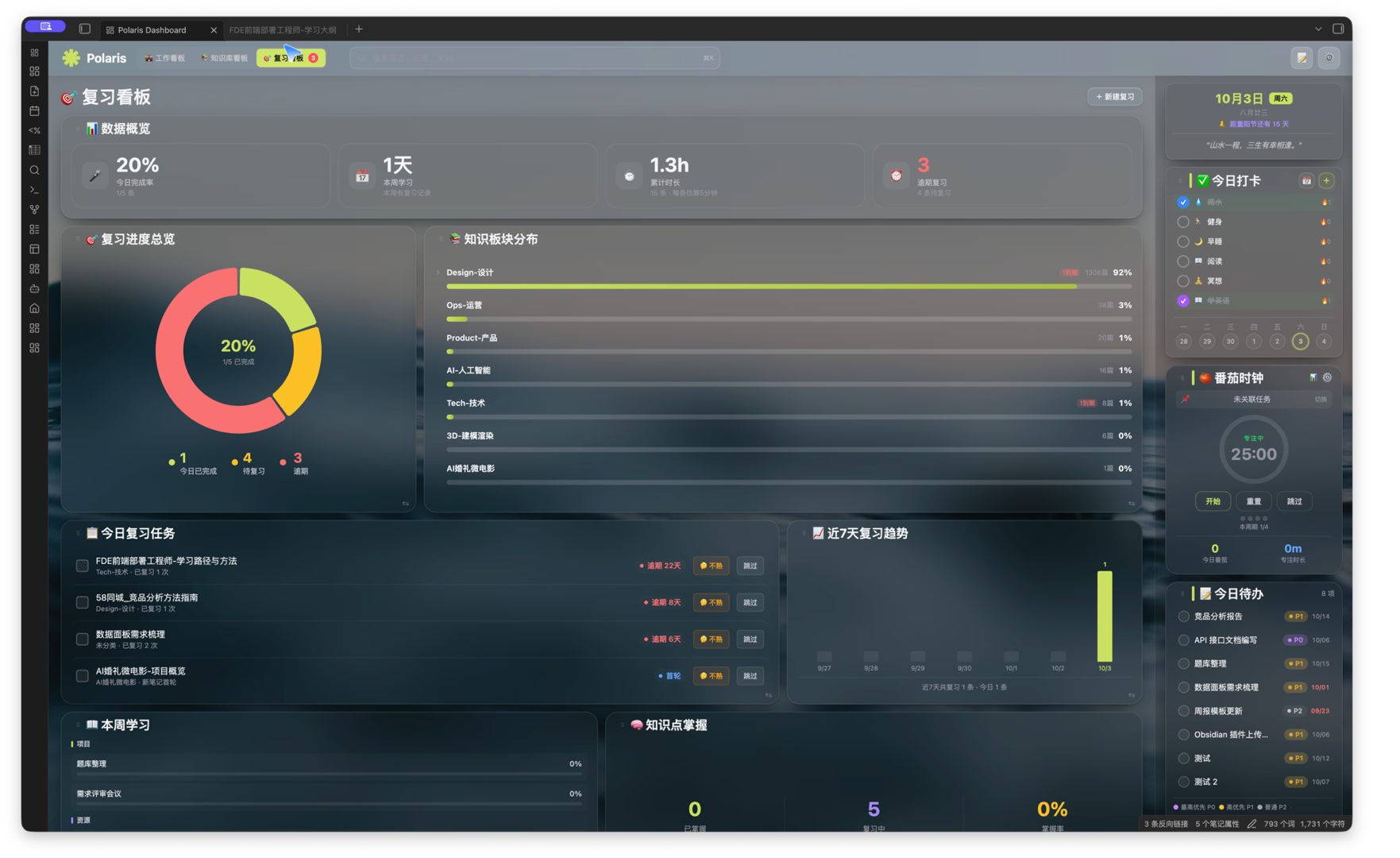Expand the 复习进度总览 panel corner icon
This screenshot has width=1400, height=858.
point(406,504)
